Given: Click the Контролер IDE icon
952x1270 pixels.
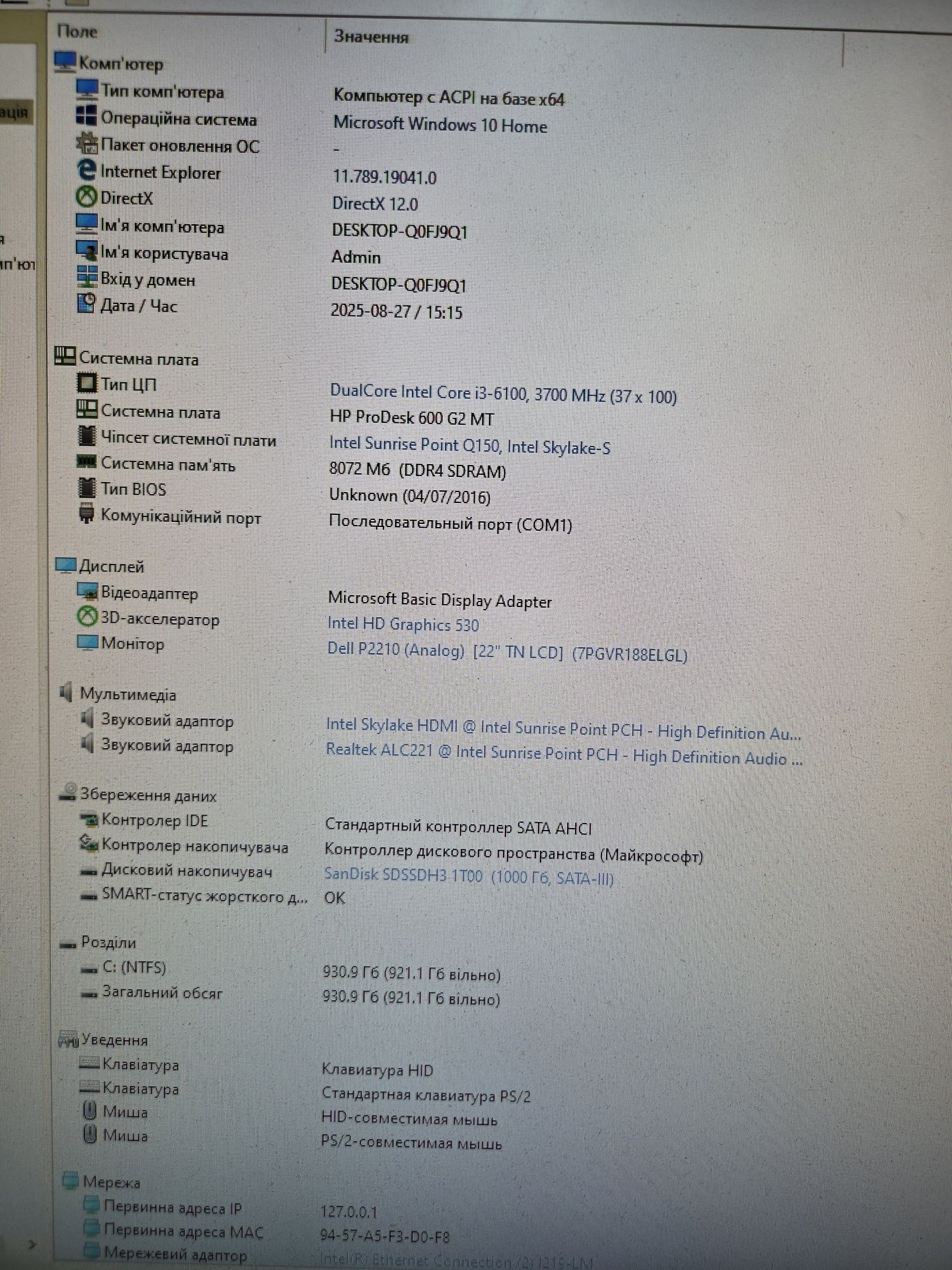Looking at the screenshot, I should click(x=89, y=820).
